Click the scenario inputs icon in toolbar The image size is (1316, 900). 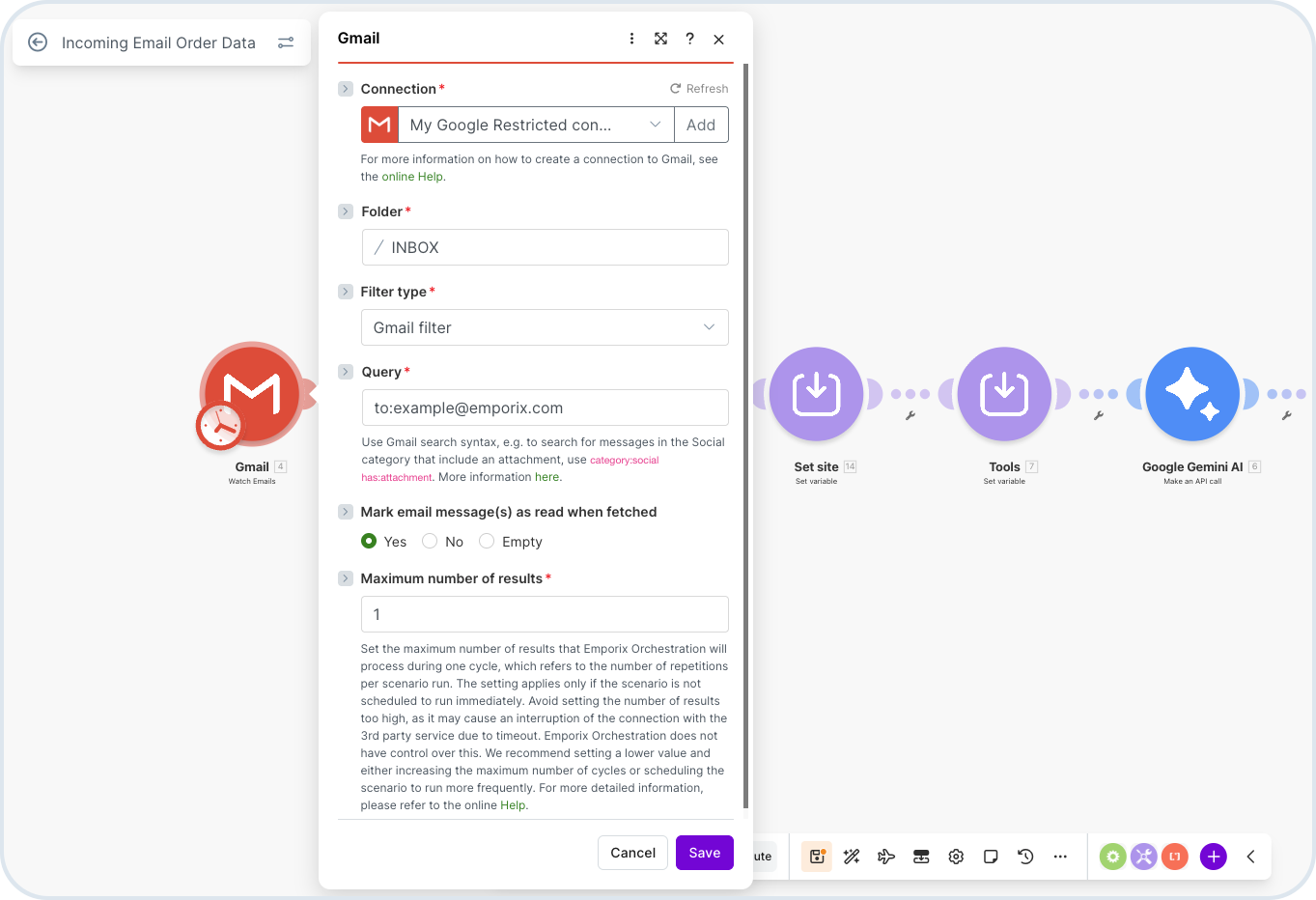point(921,857)
